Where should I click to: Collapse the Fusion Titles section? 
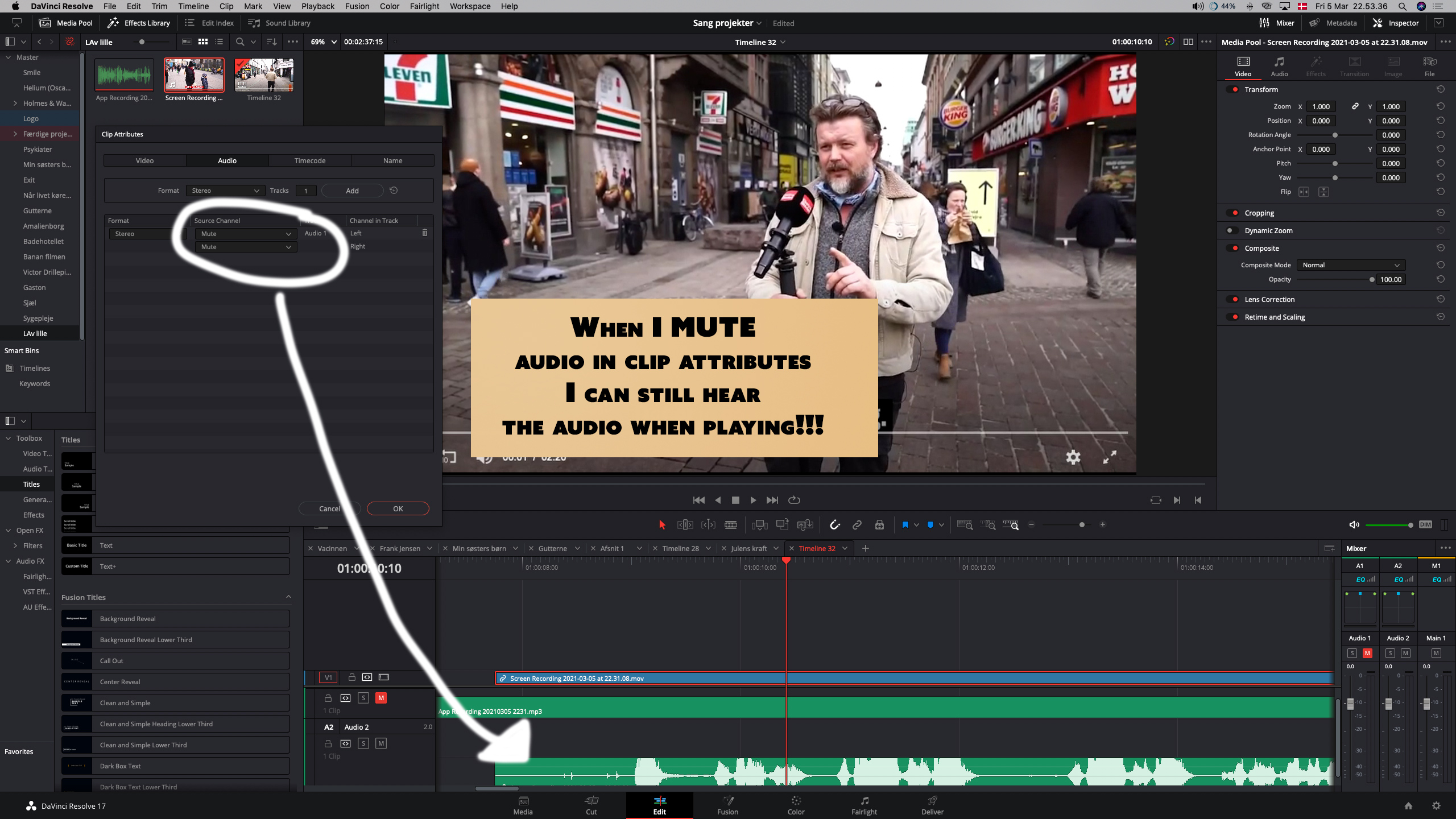tap(288, 597)
